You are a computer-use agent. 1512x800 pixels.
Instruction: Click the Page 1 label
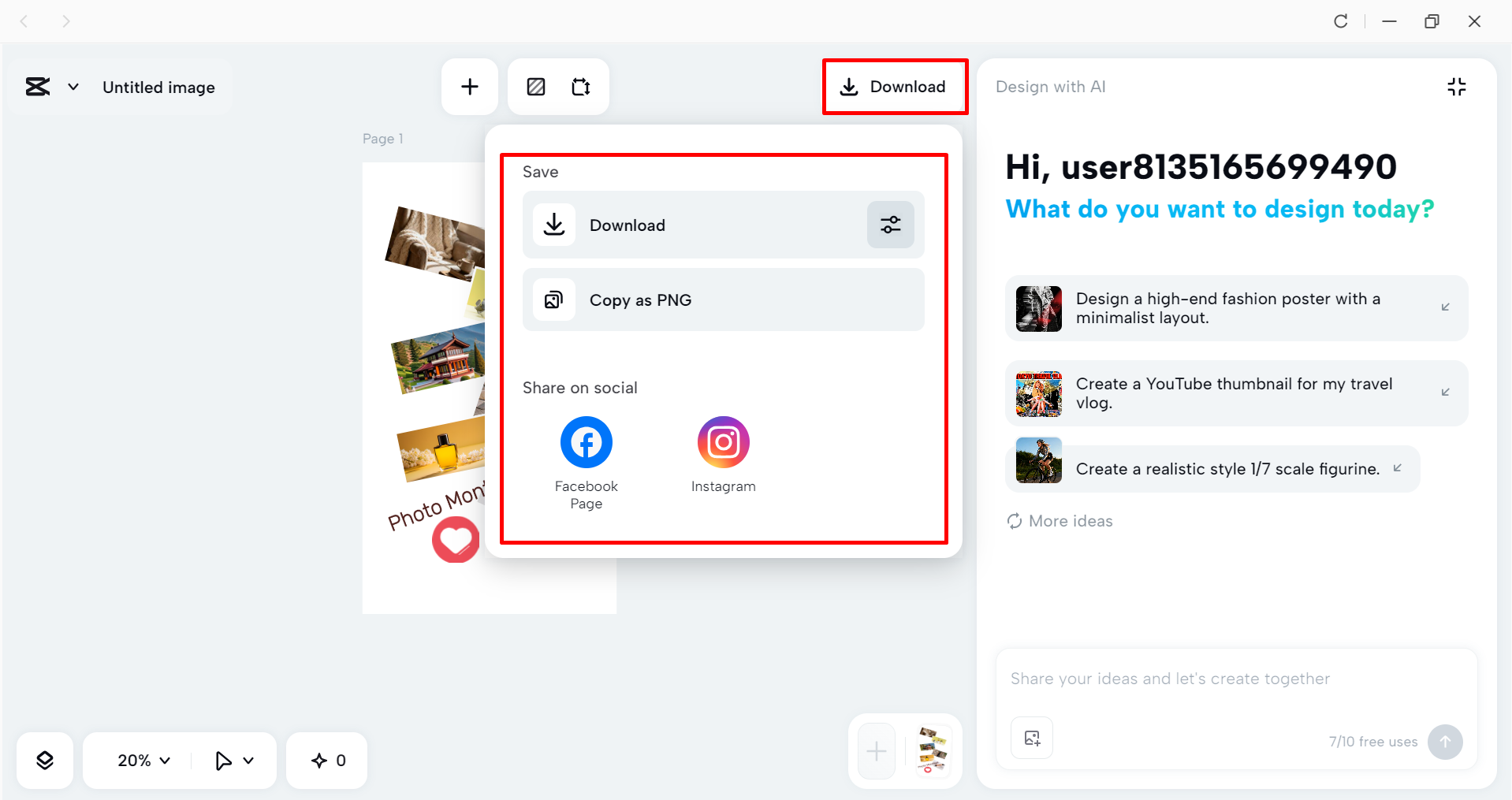coord(383,139)
